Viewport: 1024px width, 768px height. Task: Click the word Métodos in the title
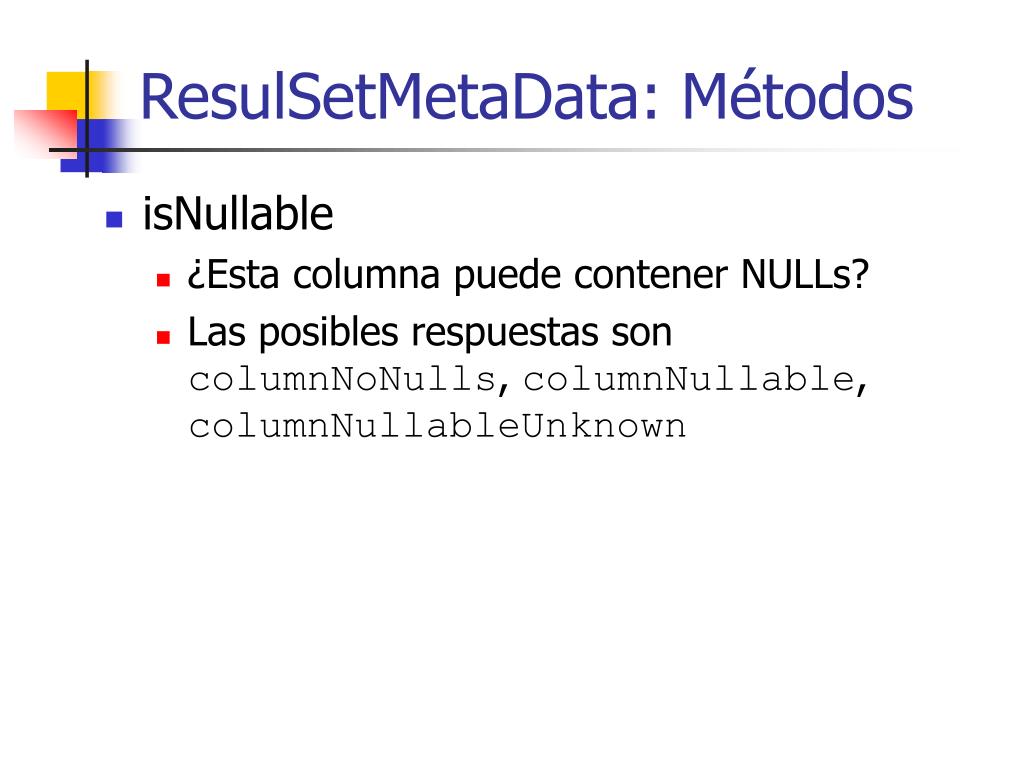point(797,96)
